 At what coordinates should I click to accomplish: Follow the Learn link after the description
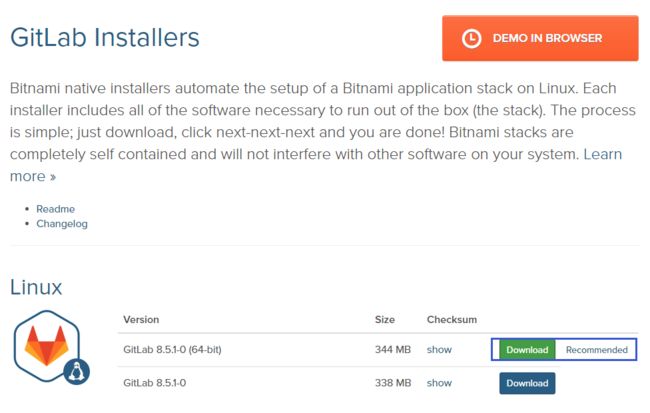coord(603,154)
